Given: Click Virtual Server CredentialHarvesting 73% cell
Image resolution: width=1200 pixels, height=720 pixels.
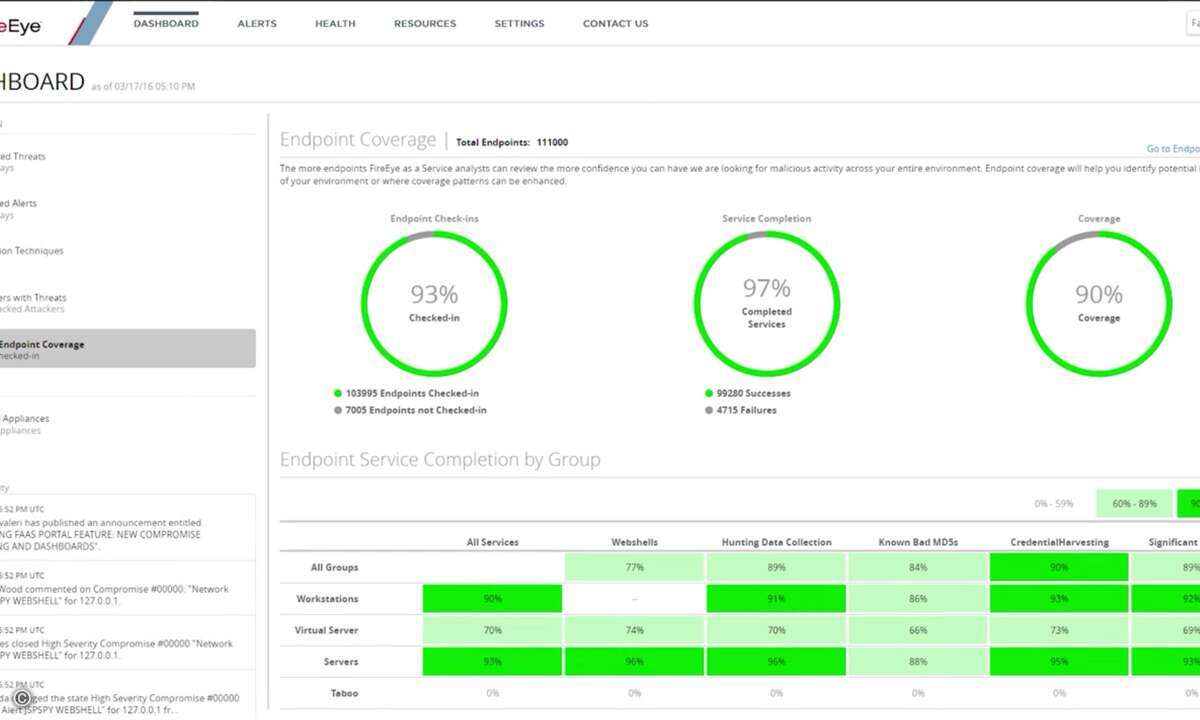Looking at the screenshot, I should click(x=1059, y=630).
